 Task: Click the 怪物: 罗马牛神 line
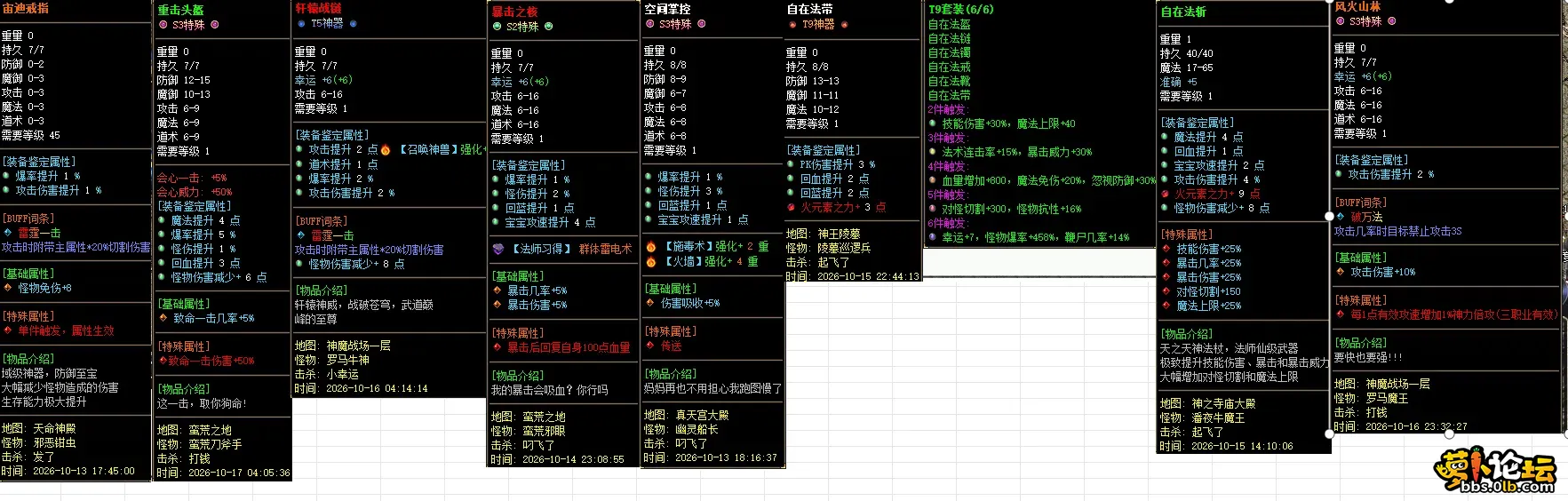coord(332,360)
